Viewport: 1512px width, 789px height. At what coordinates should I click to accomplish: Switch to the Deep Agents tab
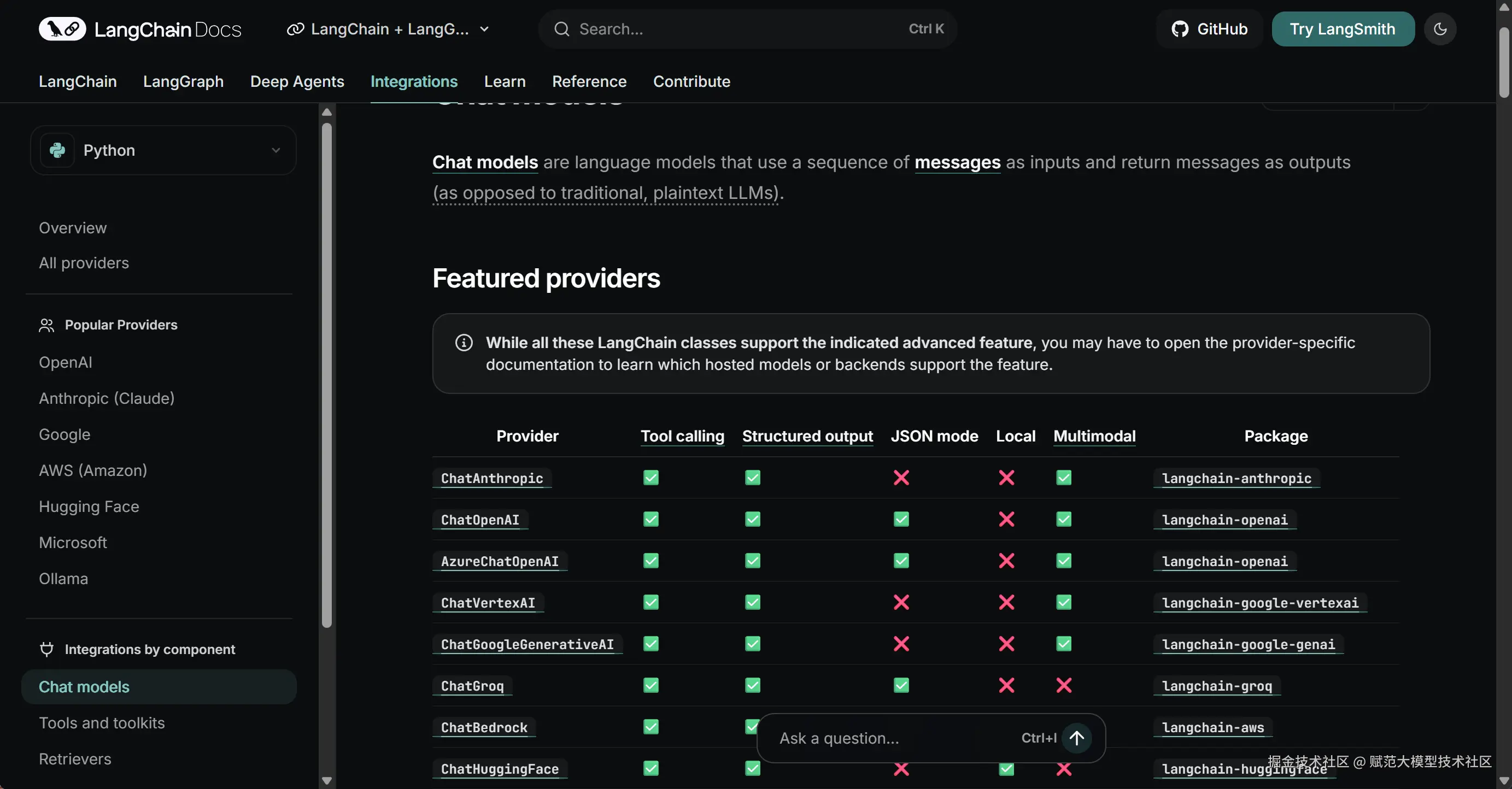click(x=297, y=81)
